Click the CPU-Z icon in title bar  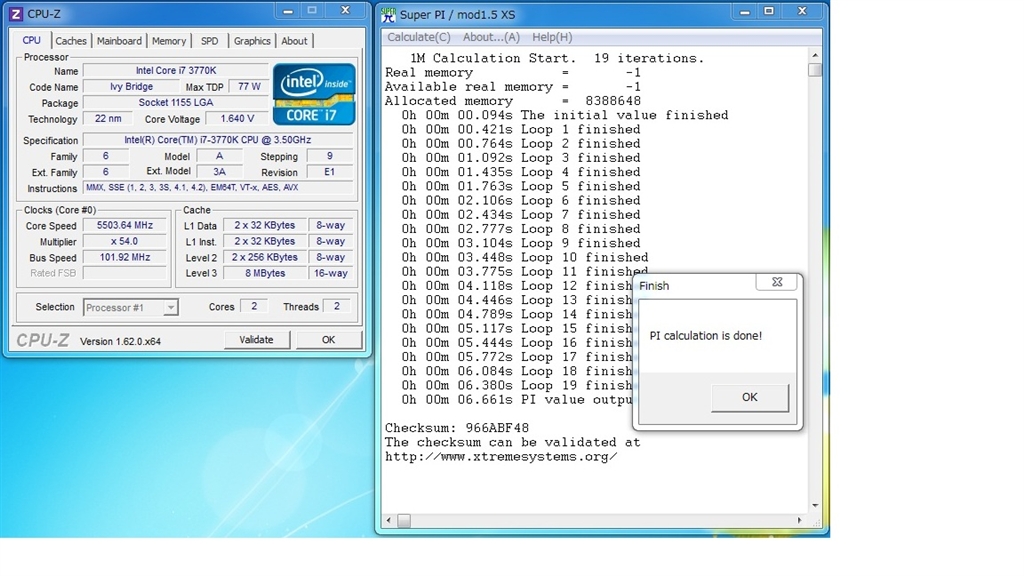[x=15, y=14]
